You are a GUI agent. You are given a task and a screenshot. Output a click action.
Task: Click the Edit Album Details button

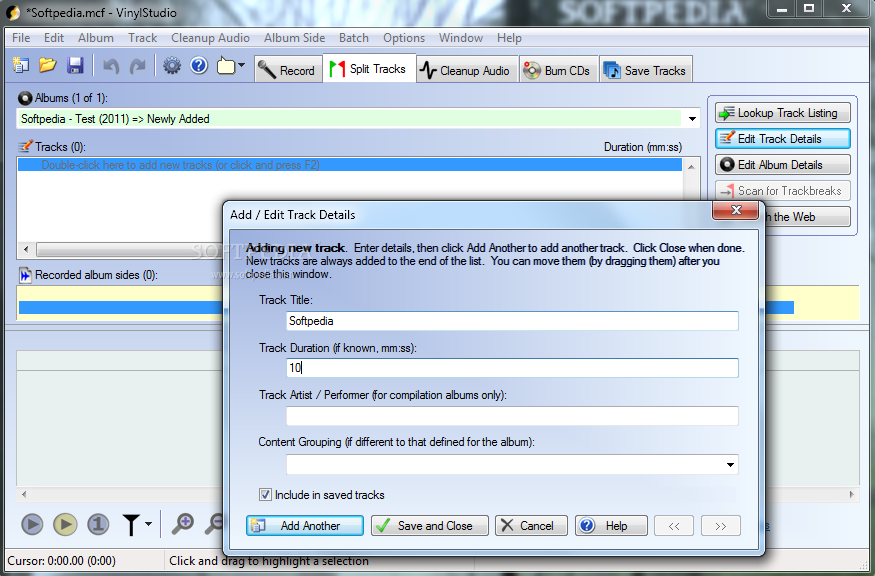(782, 165)
